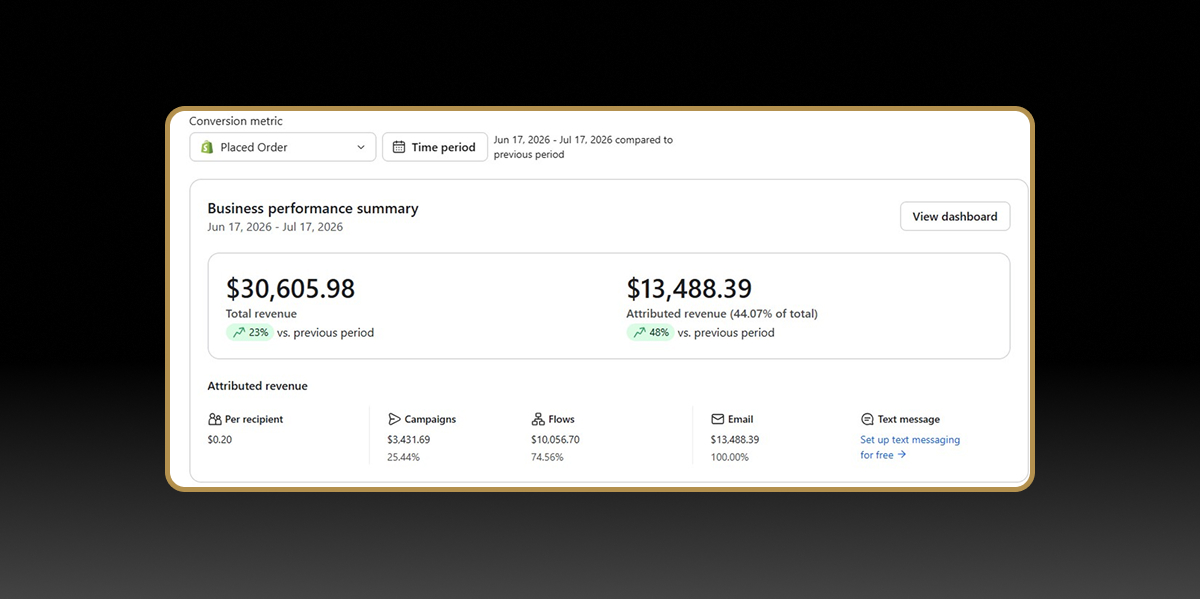This screenshot has height=599, width=1200.
Task: Click the Flows $10,056.70 value
Action: coord(555,439)
